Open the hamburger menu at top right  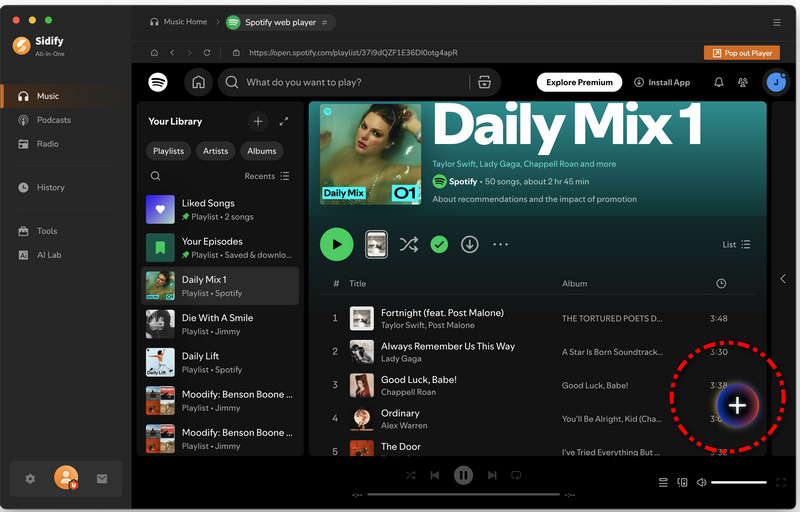click(777, 22)
